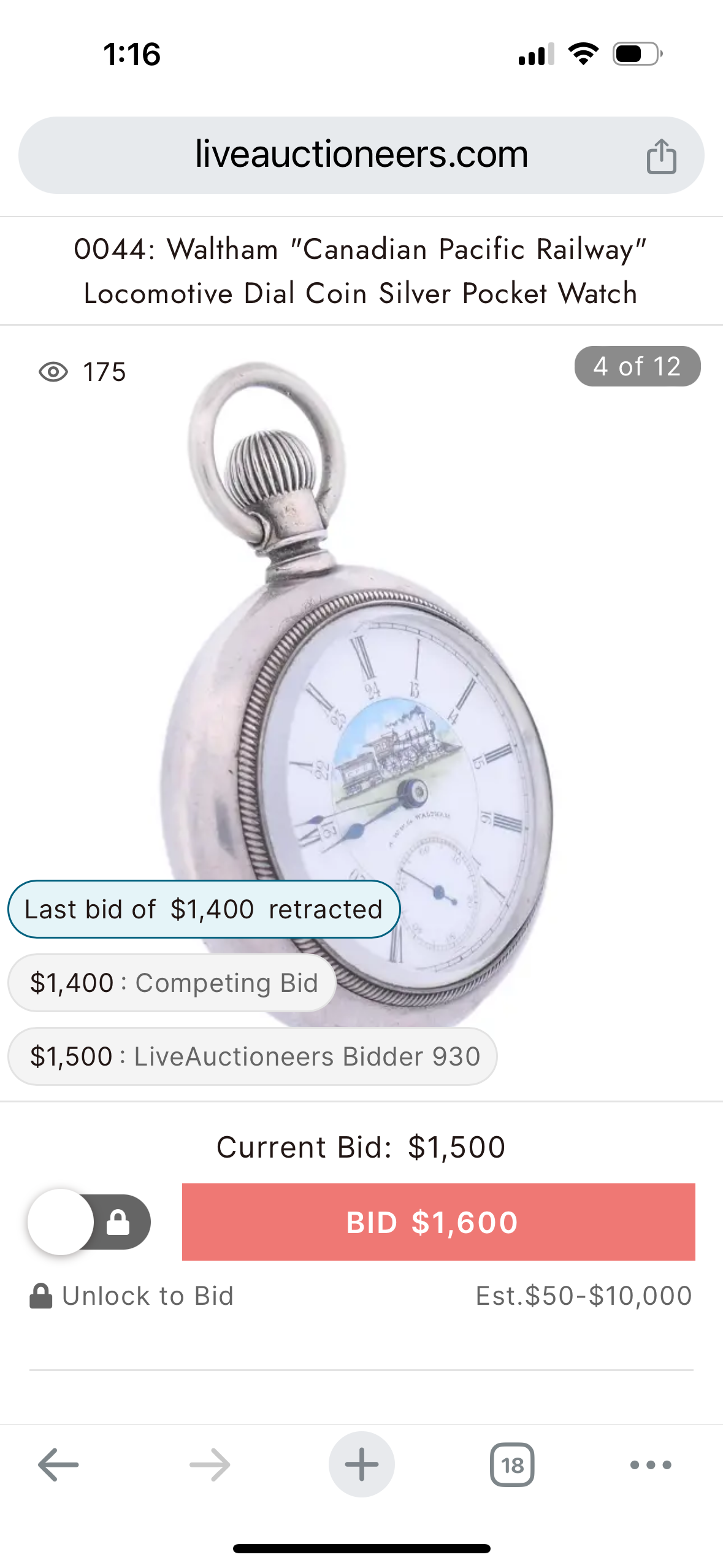Tap the 4 of 12 image counter
Viewport: 723px width, 1568px height.
[x=637, y=366]
